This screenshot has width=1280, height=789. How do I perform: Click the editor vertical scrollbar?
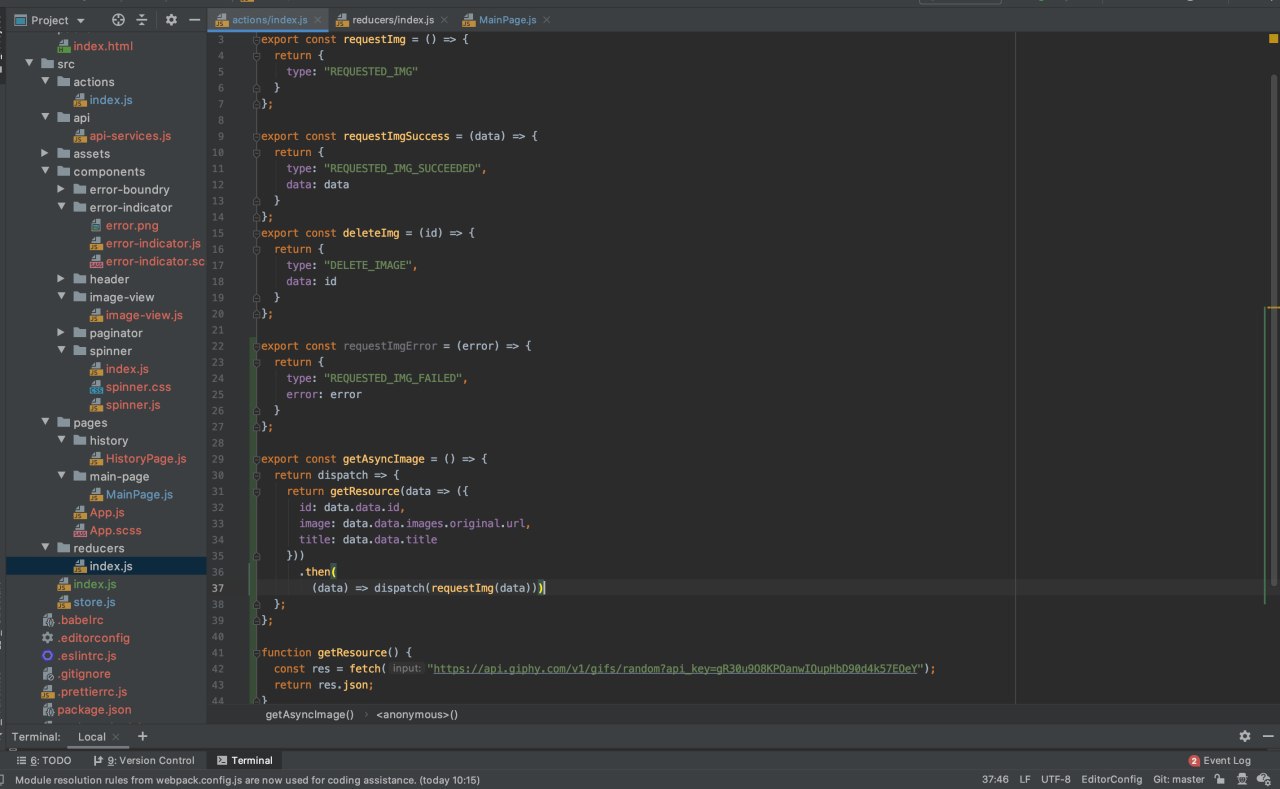1273,310
